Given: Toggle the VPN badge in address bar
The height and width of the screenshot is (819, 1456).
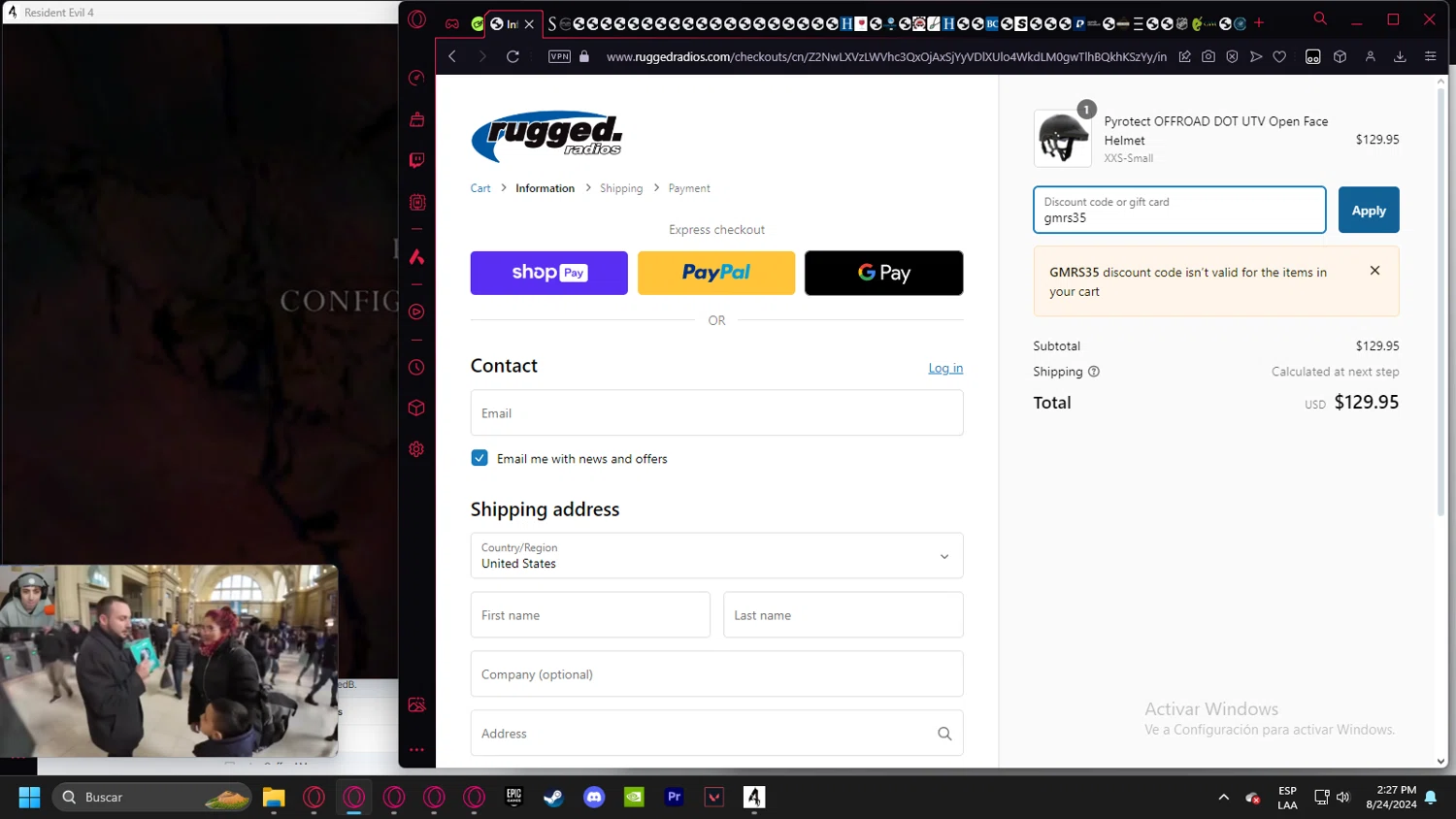Looking at the screenshot, I should pyautogui.click(x=560, y=56).
